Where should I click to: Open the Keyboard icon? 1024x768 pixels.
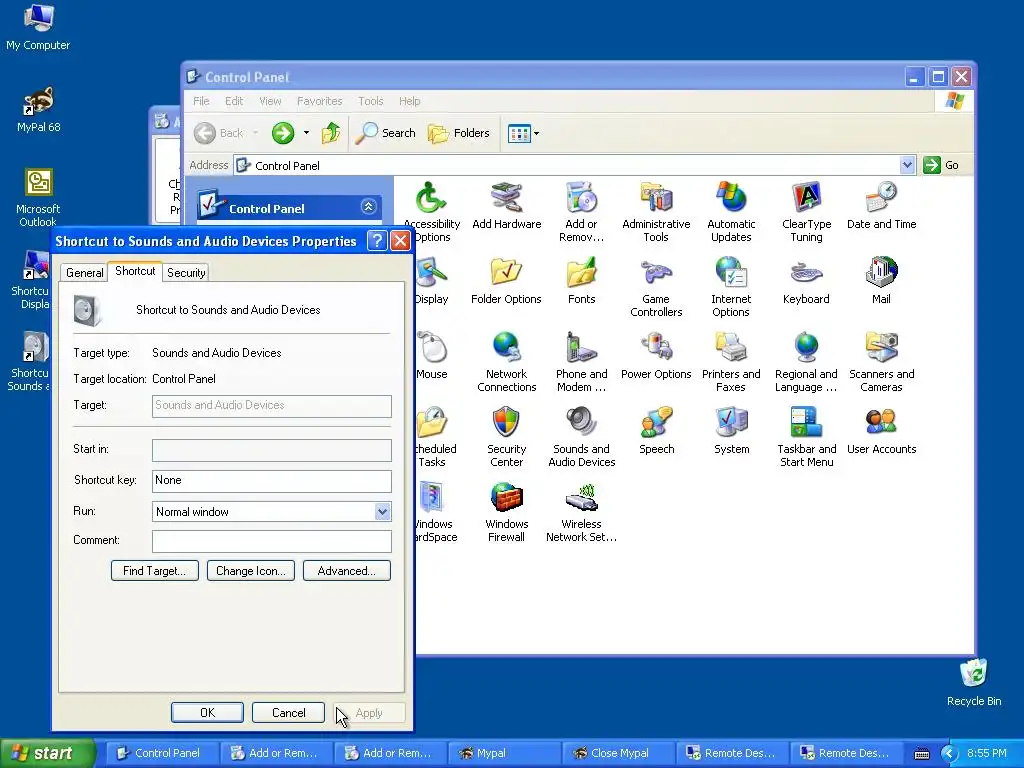click(807, 281)
